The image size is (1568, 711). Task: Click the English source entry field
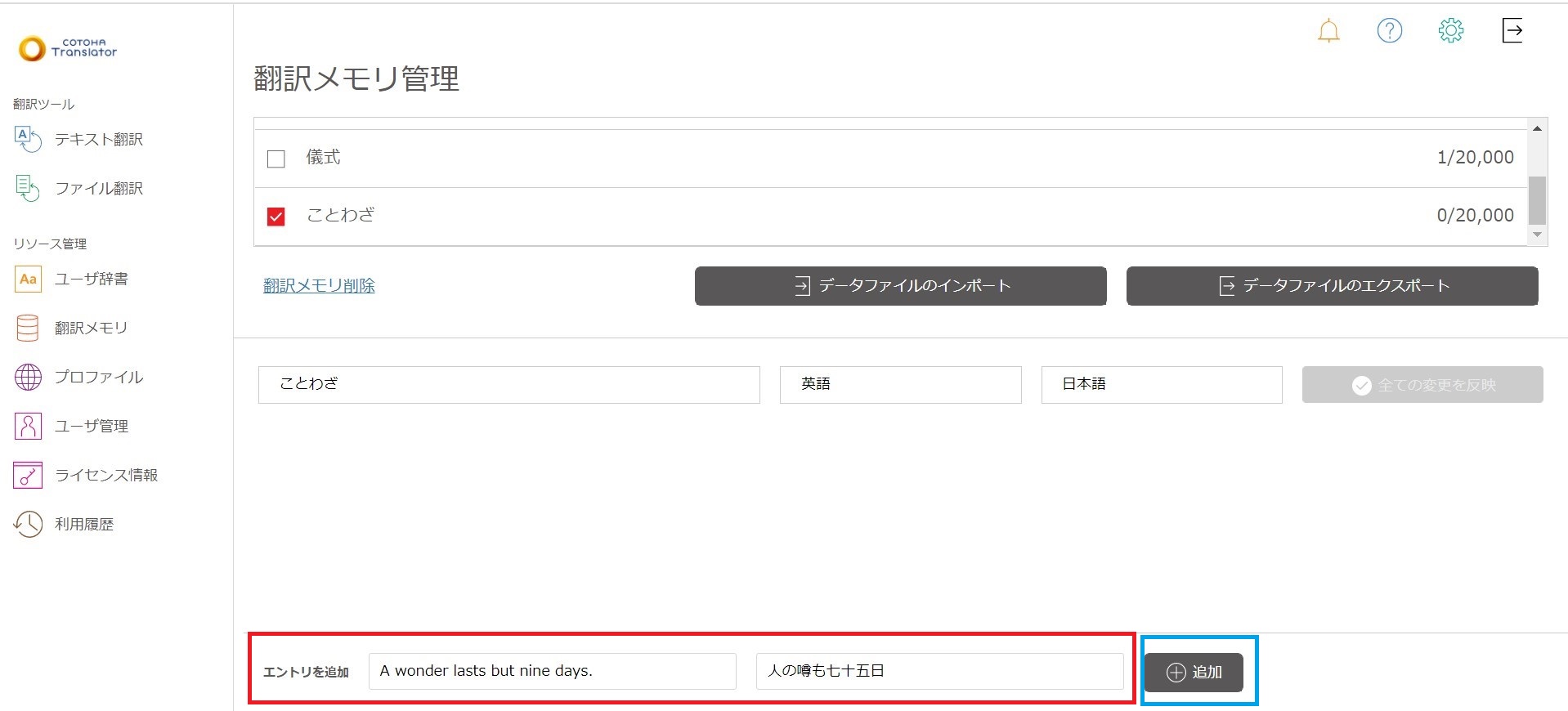552,672
